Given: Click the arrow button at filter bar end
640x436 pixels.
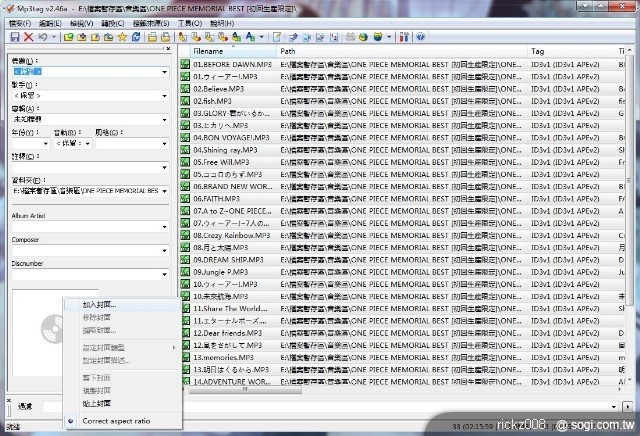Looking at the screenshot, I should 628,407.
